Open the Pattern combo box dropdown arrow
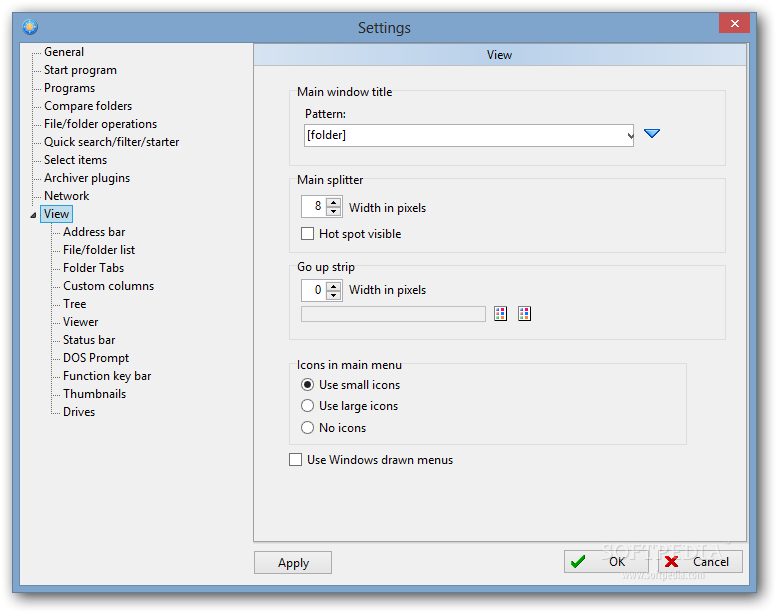The image size is (777, 613). point(630,135)
